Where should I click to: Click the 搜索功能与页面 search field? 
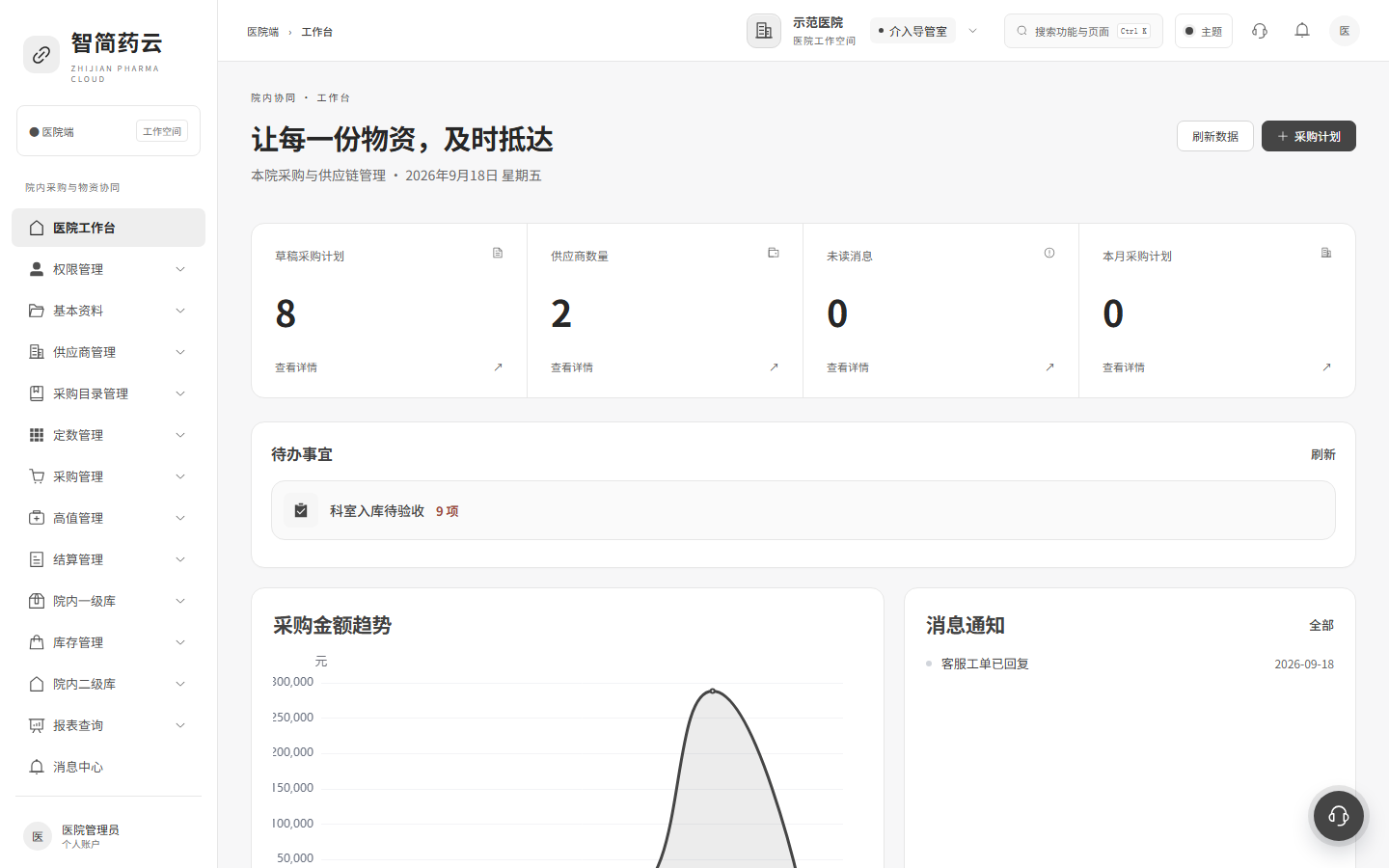click(1083, 31)
